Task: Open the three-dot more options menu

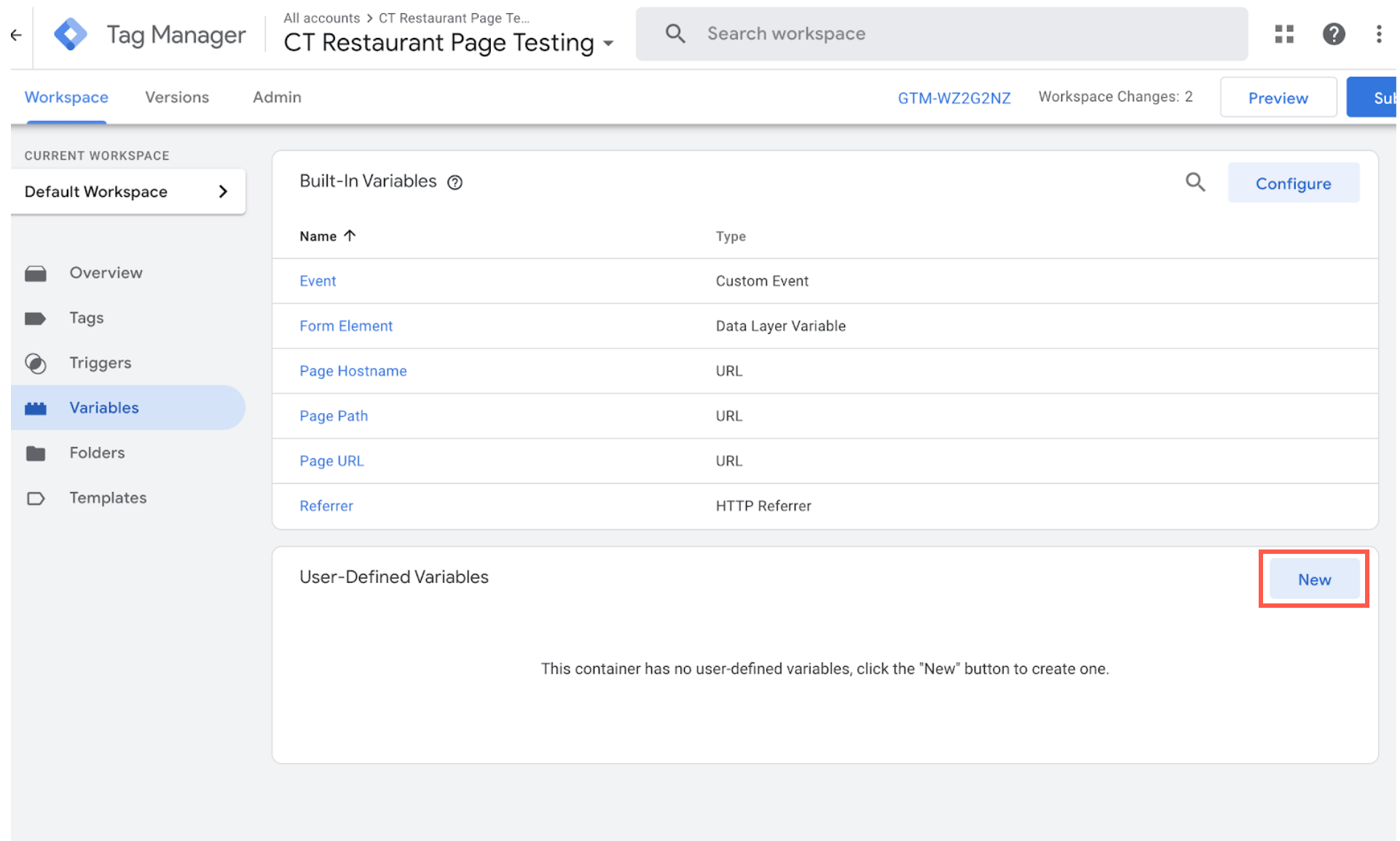Action: (1379, 34)
